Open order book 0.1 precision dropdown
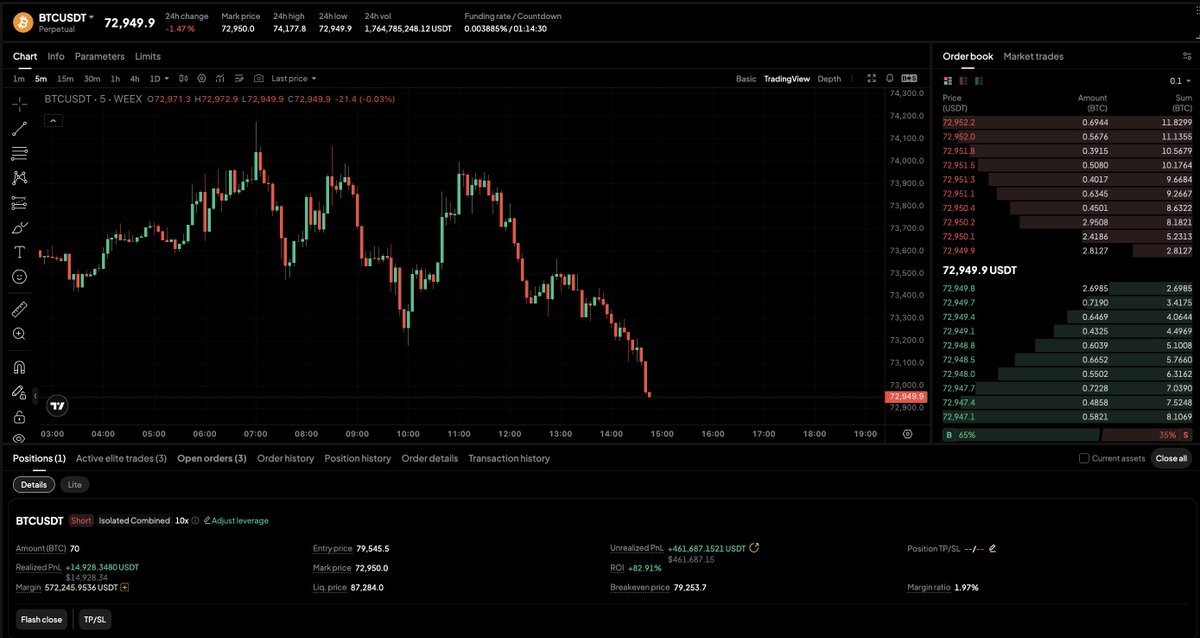Viewport: 1200px width, 638px height. (x=1180, y=81)
